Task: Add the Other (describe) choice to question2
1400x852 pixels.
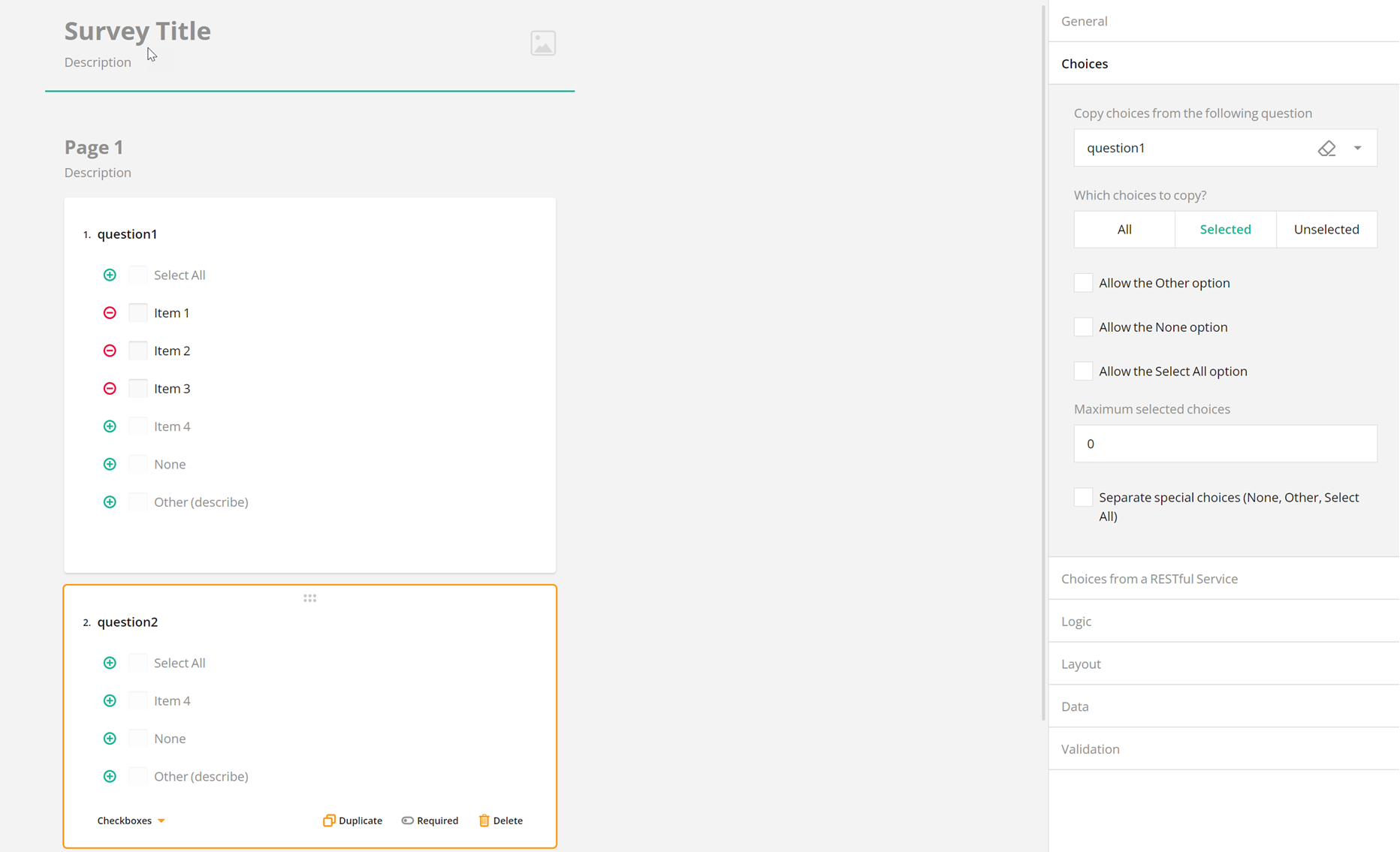Action: [x=110, y=776]
